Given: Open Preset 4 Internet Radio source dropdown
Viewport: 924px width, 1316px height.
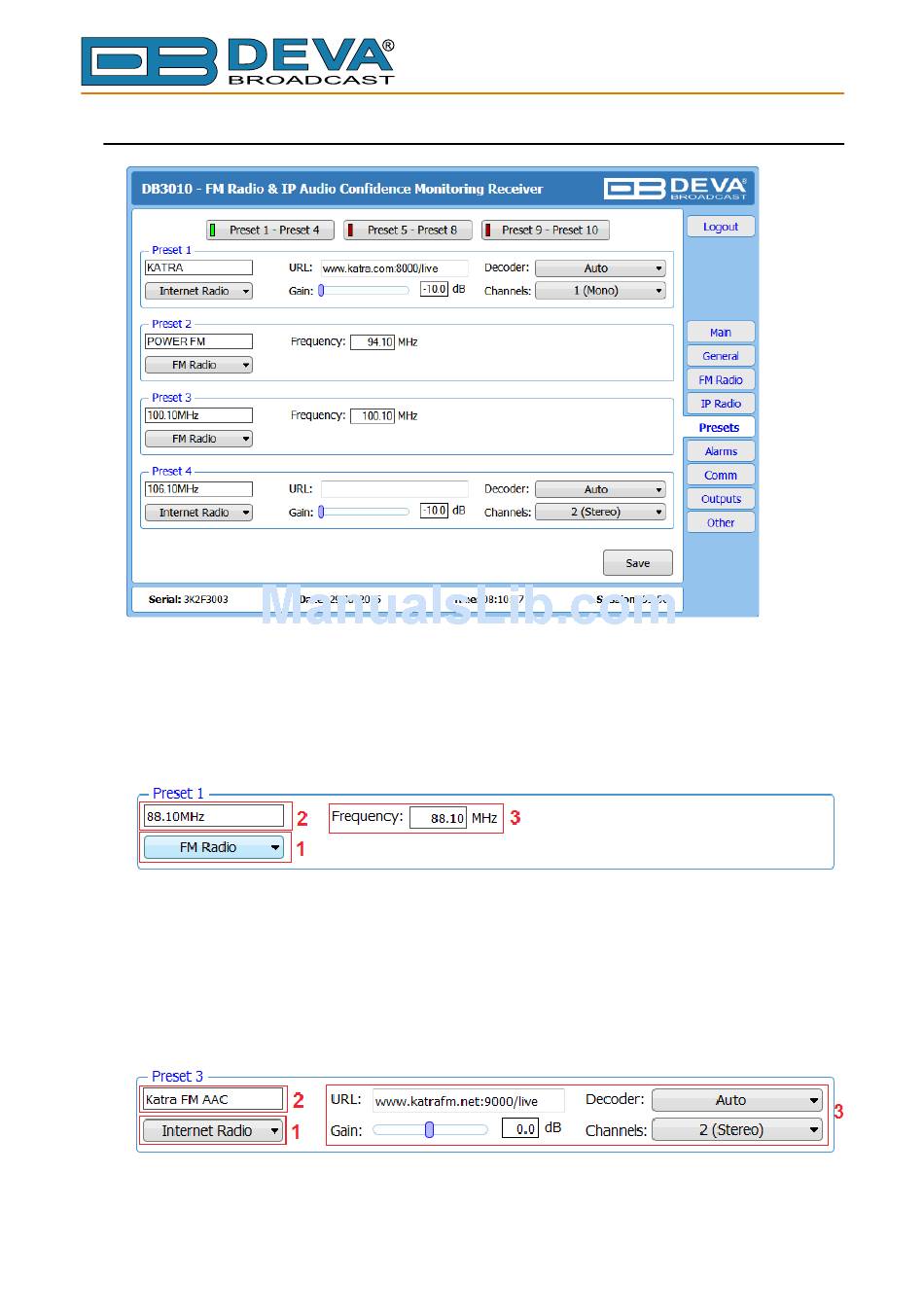Looking at the screenshot, I should [198, 513].
